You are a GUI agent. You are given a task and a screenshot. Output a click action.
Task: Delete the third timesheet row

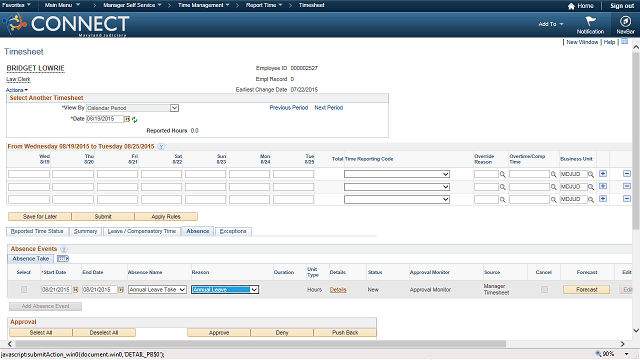(627, 199)
